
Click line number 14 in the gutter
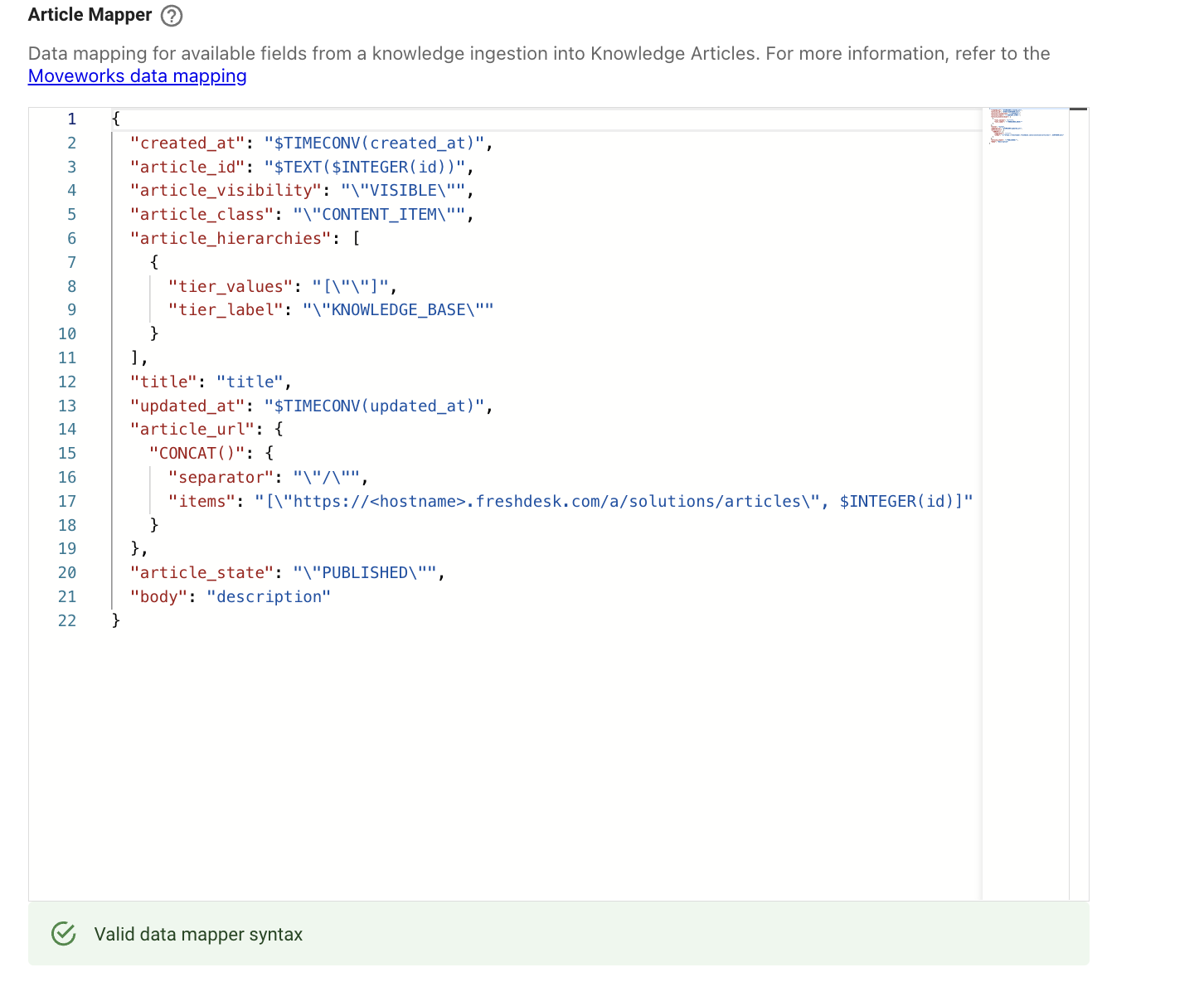click(x=67, y=430)
